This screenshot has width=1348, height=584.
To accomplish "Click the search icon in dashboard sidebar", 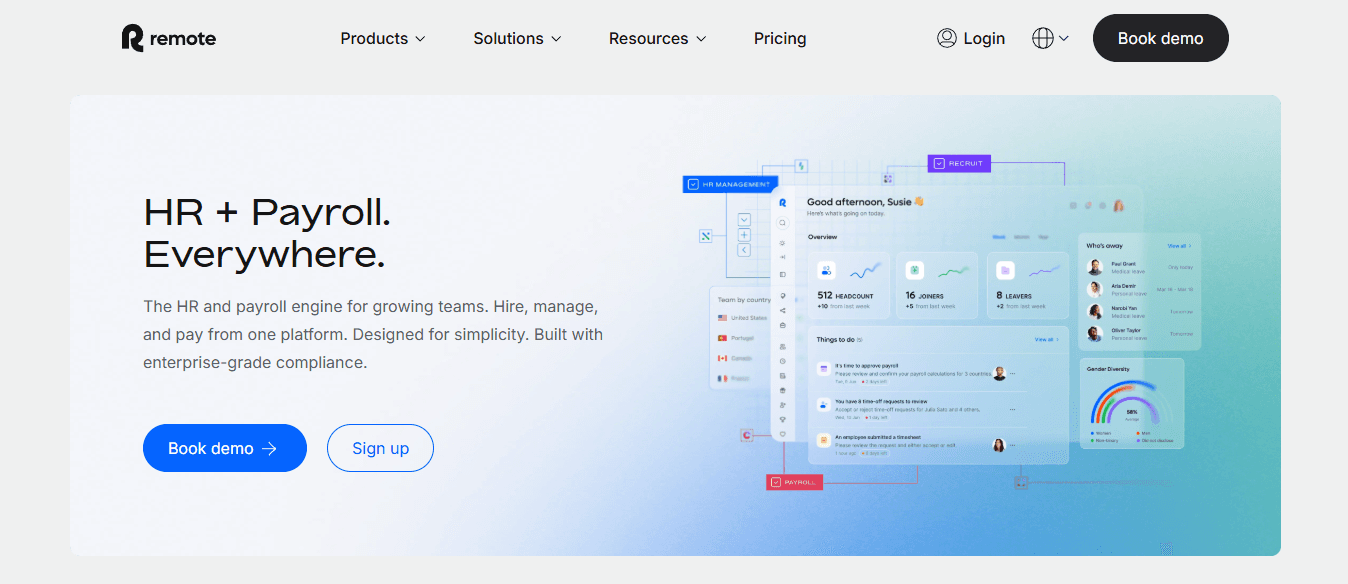I will click(x=783, y=223).
